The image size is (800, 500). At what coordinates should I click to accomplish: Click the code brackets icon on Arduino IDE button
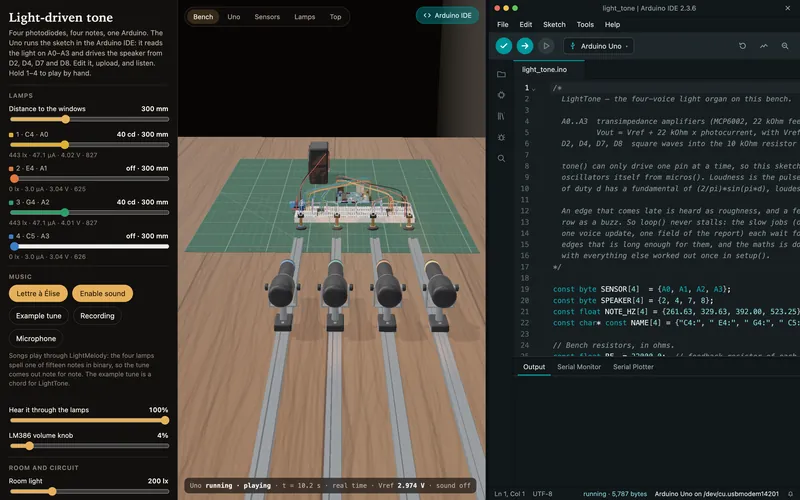click(x=427, y=15)
